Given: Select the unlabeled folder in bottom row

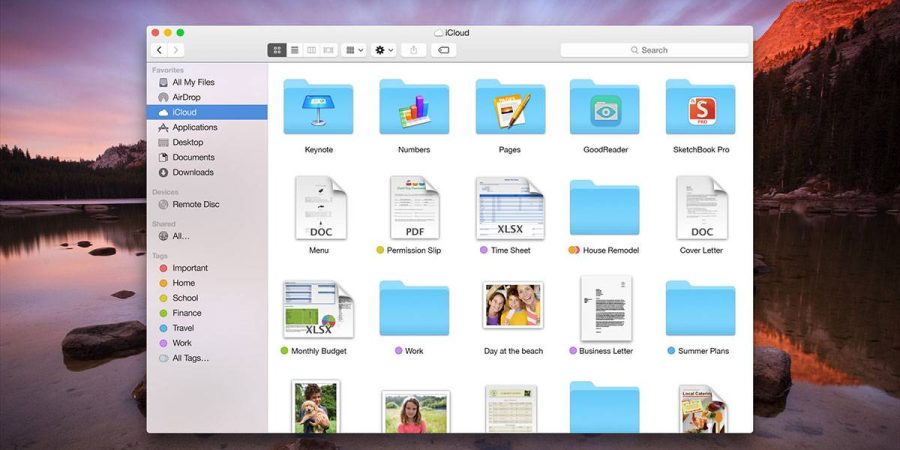Looking at the screenshot, I should (605, 407).
